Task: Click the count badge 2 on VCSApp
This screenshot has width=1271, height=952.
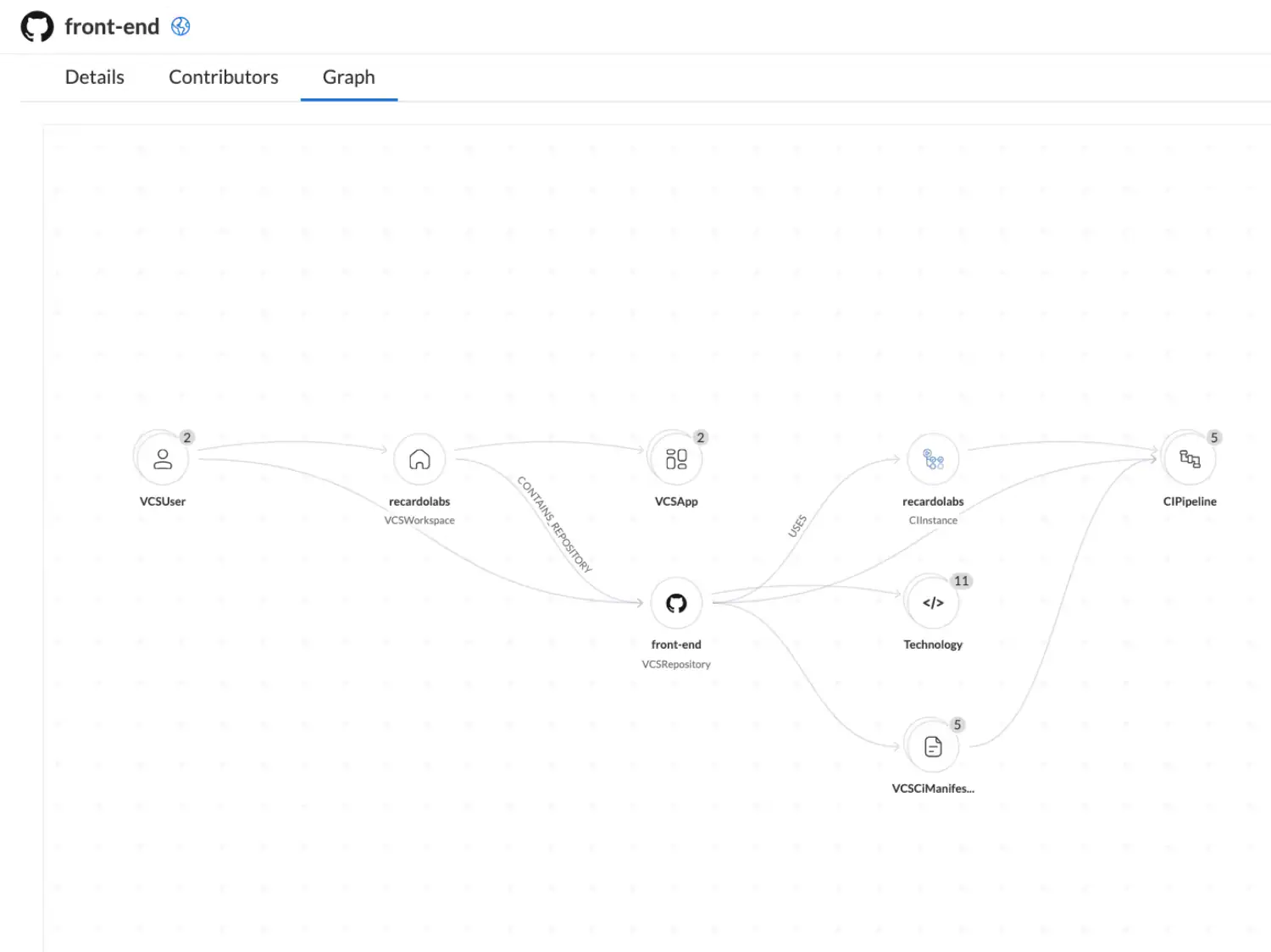Action: pos(700,437)
